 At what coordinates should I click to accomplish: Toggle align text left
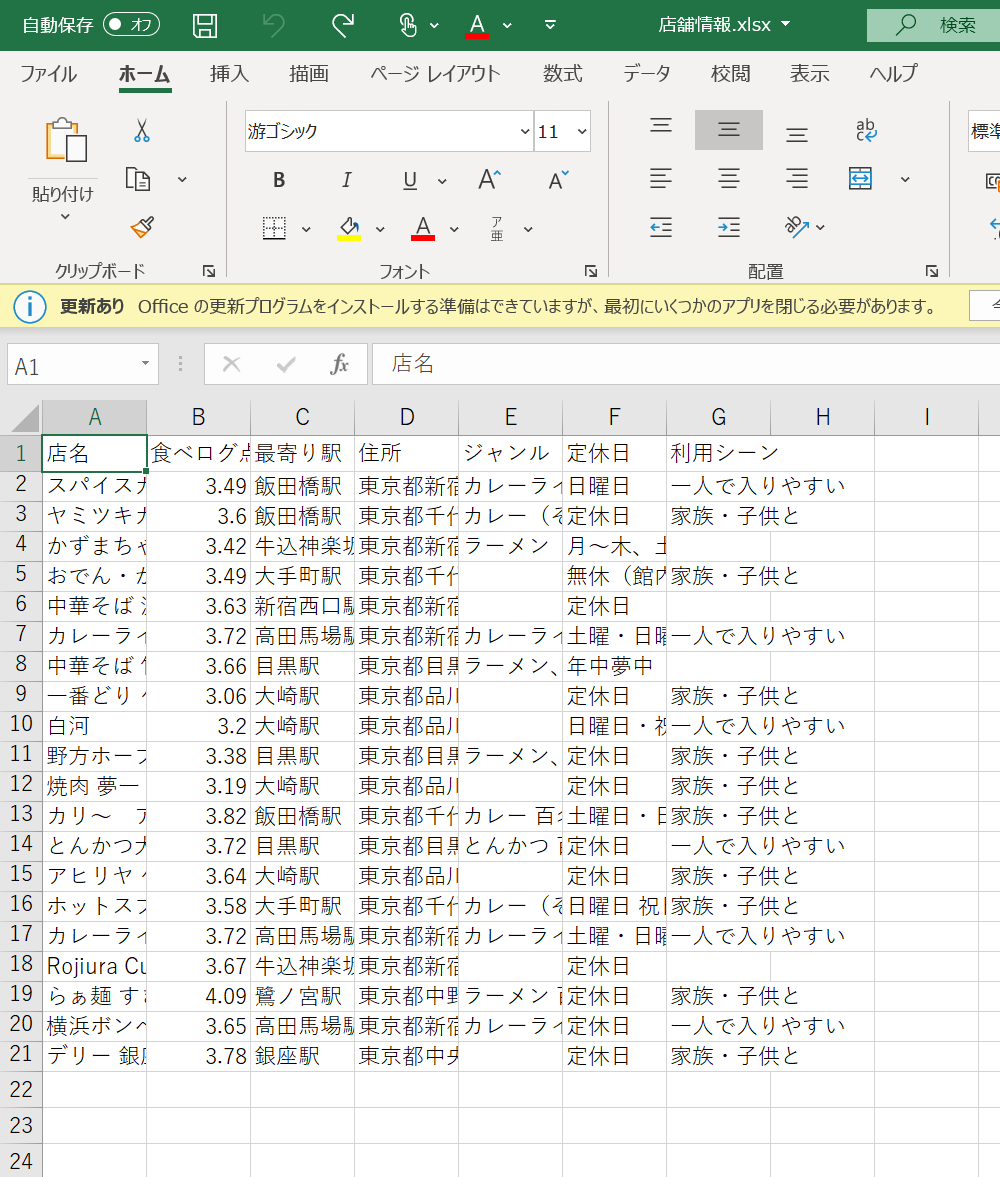coord(661,179)
